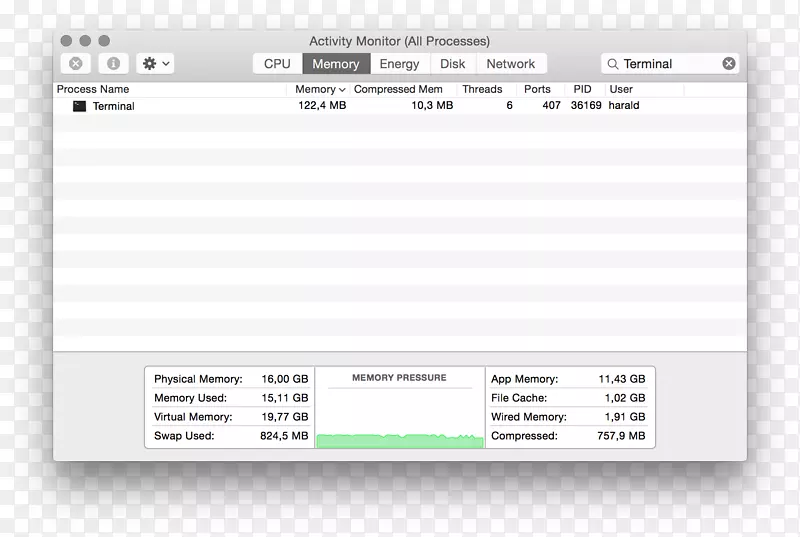The image size is (800, 537).
Task: Click App Memory 11,43 GB entry
Action: coord(568,379)
